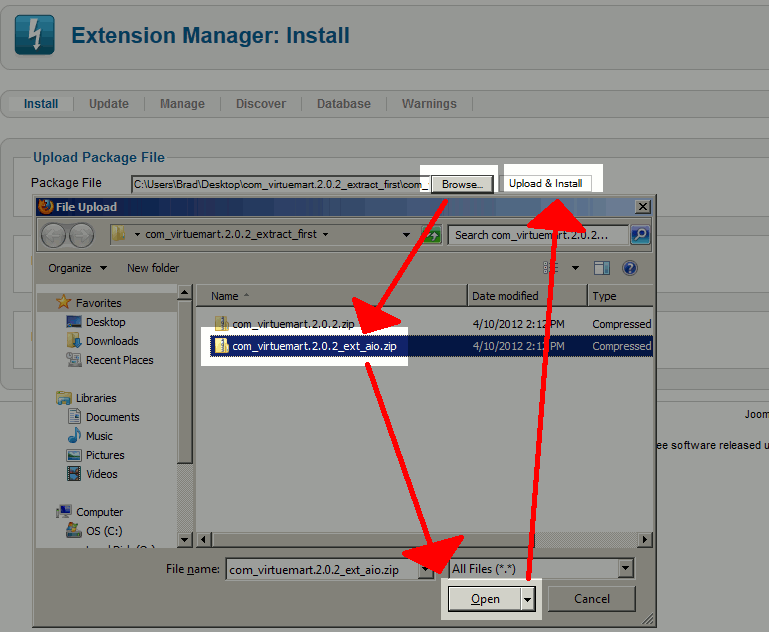Open help with the question mark icon
Screen dimensions: 769x632
coord(630,268)
